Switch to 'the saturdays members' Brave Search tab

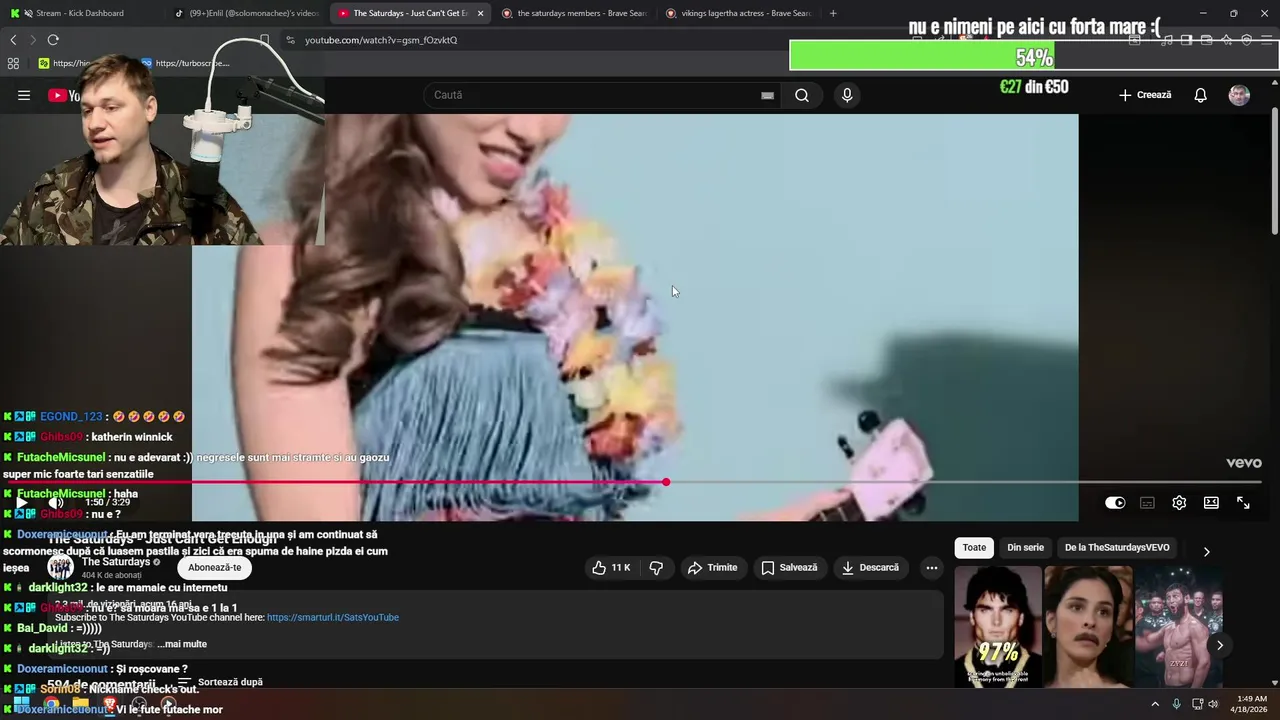[575, 13]
